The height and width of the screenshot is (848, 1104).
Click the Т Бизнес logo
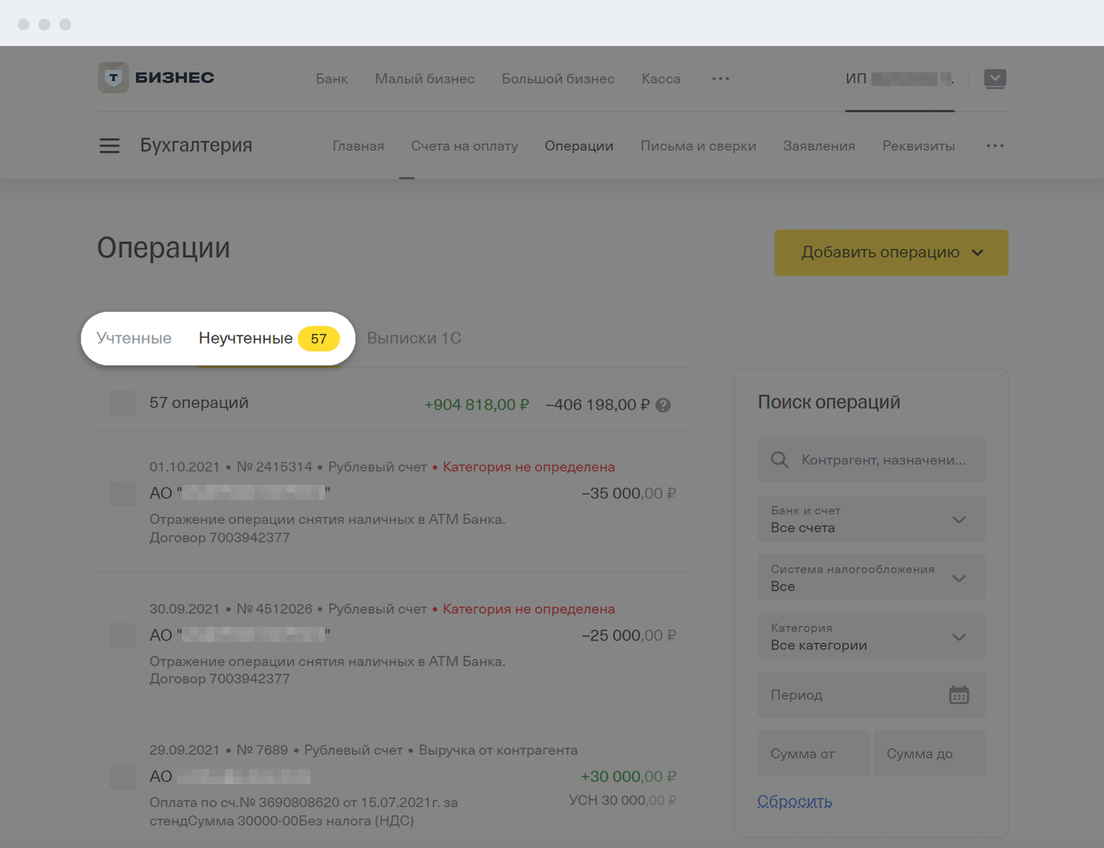point(156,78)
